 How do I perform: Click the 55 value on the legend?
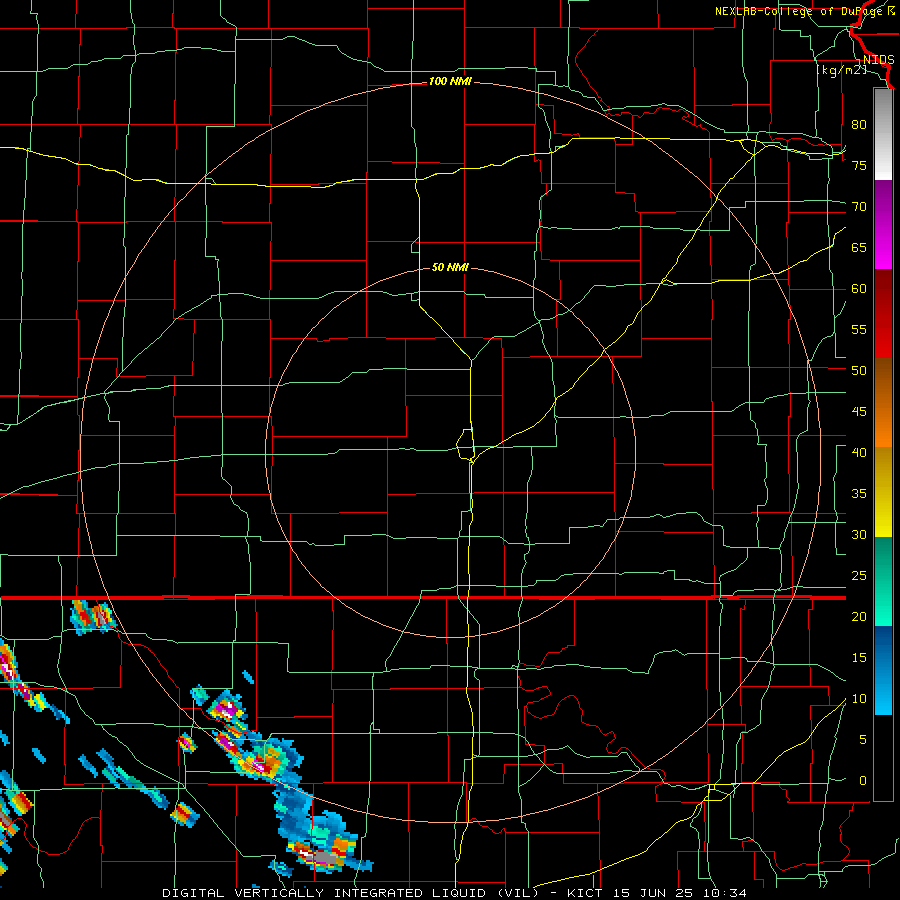tap(859, 330)
